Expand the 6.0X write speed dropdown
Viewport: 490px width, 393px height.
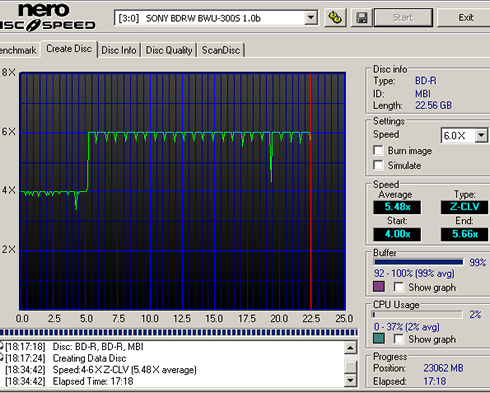pos(481,135)
